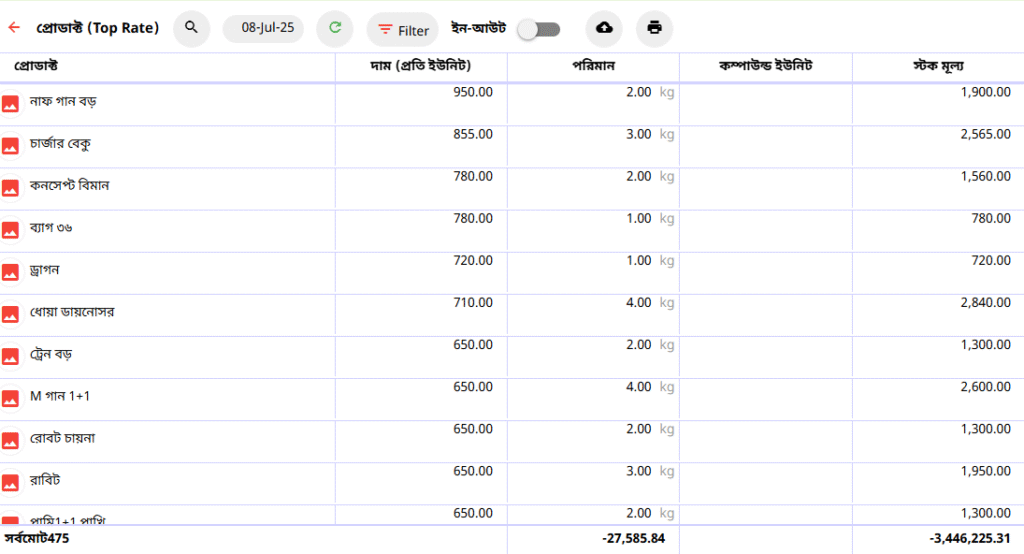The image size is (1024, 554).
Task: Click image icon for ব্যাগ ৩৬
Action: click(x=10, y=231)
